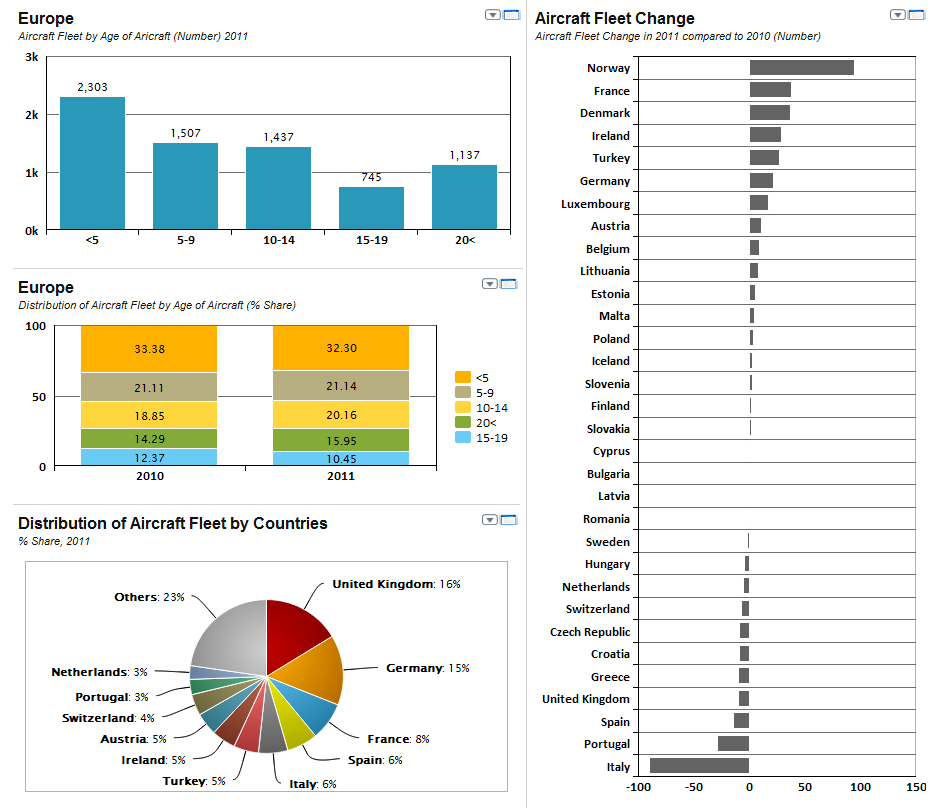
Task: Select the 2,303 bar for <5 age
Action: coord(92,164)
